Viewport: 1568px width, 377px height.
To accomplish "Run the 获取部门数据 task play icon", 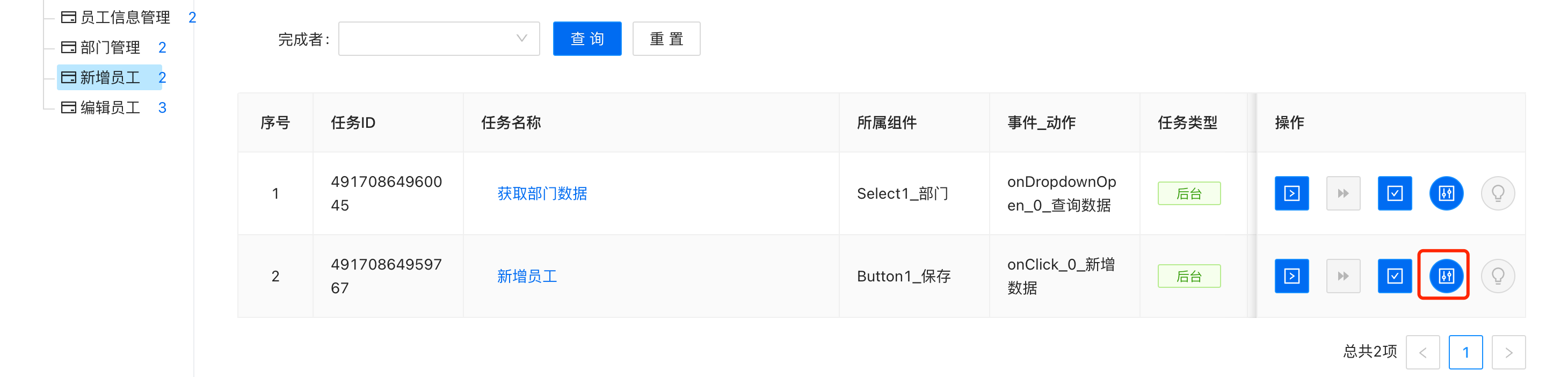I will click(x=1291, y=194).
